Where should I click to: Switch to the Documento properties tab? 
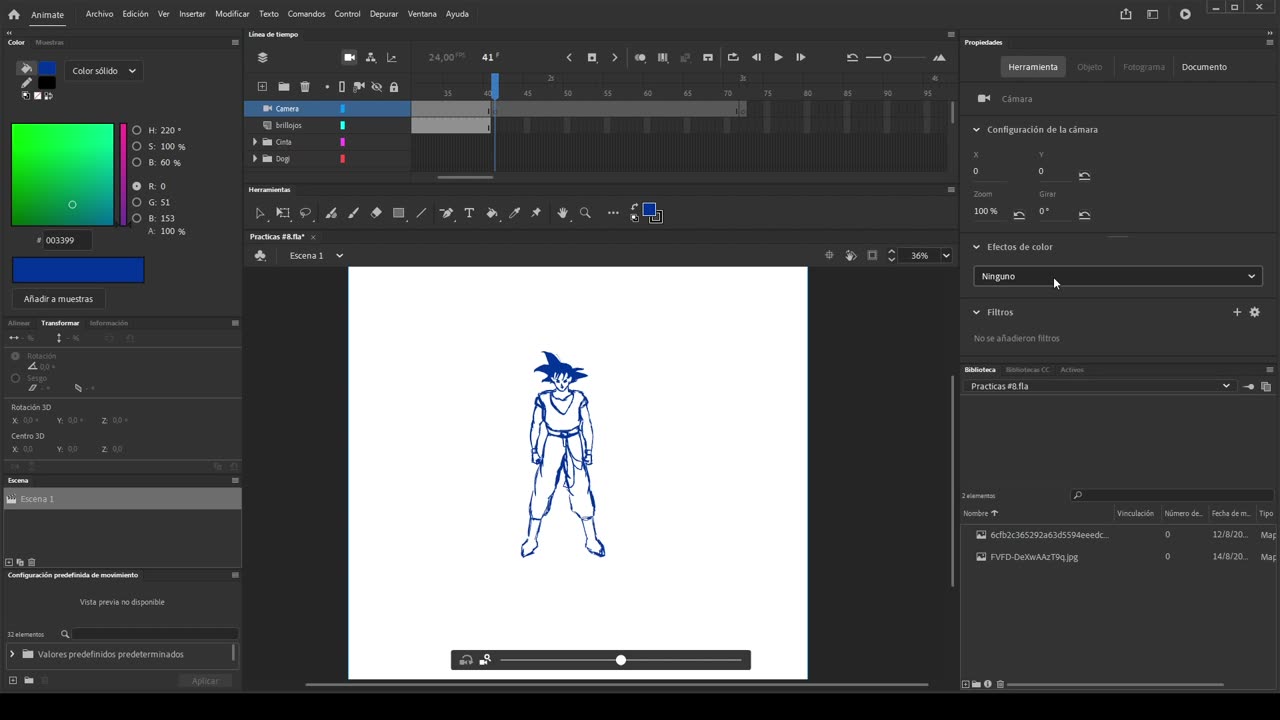1204,67
